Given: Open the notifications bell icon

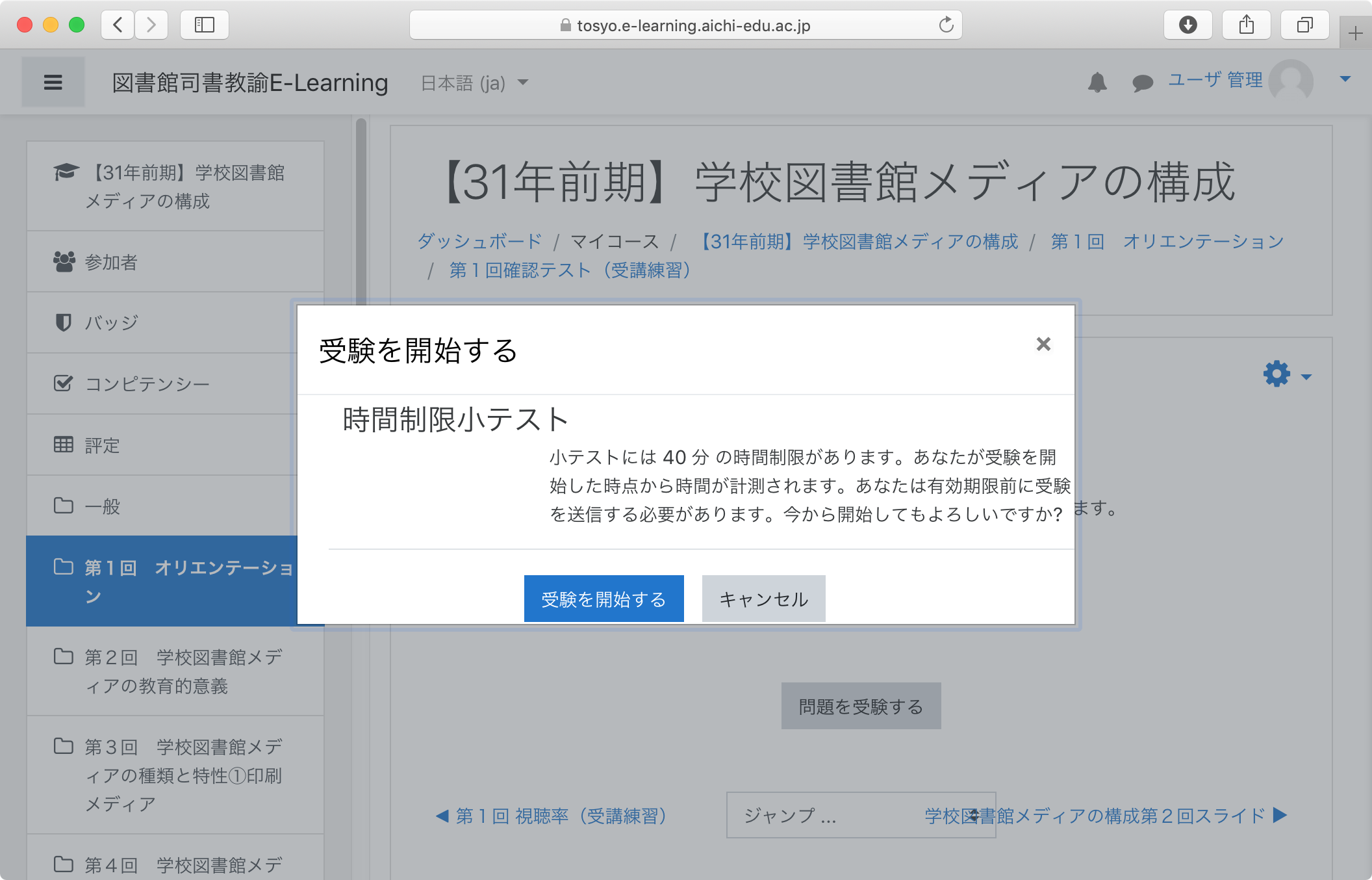Looking at the screenshot, I should pyautogui.click(x=1097, y=83).
